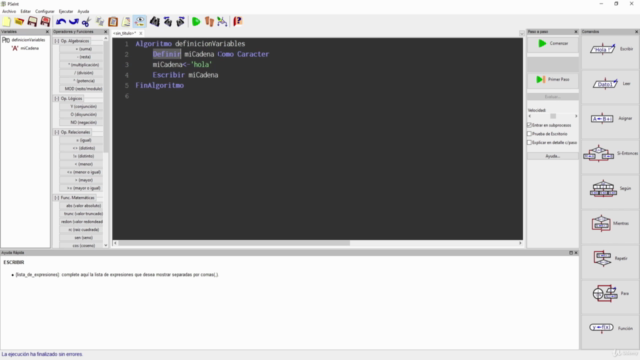Insert the Repetir command

click(x=611, y=259)
